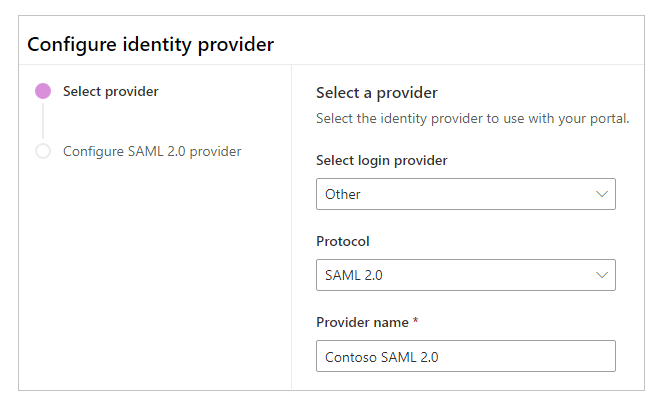Go to the Select provider step label
663x409 pixels.
pos(110,91)
